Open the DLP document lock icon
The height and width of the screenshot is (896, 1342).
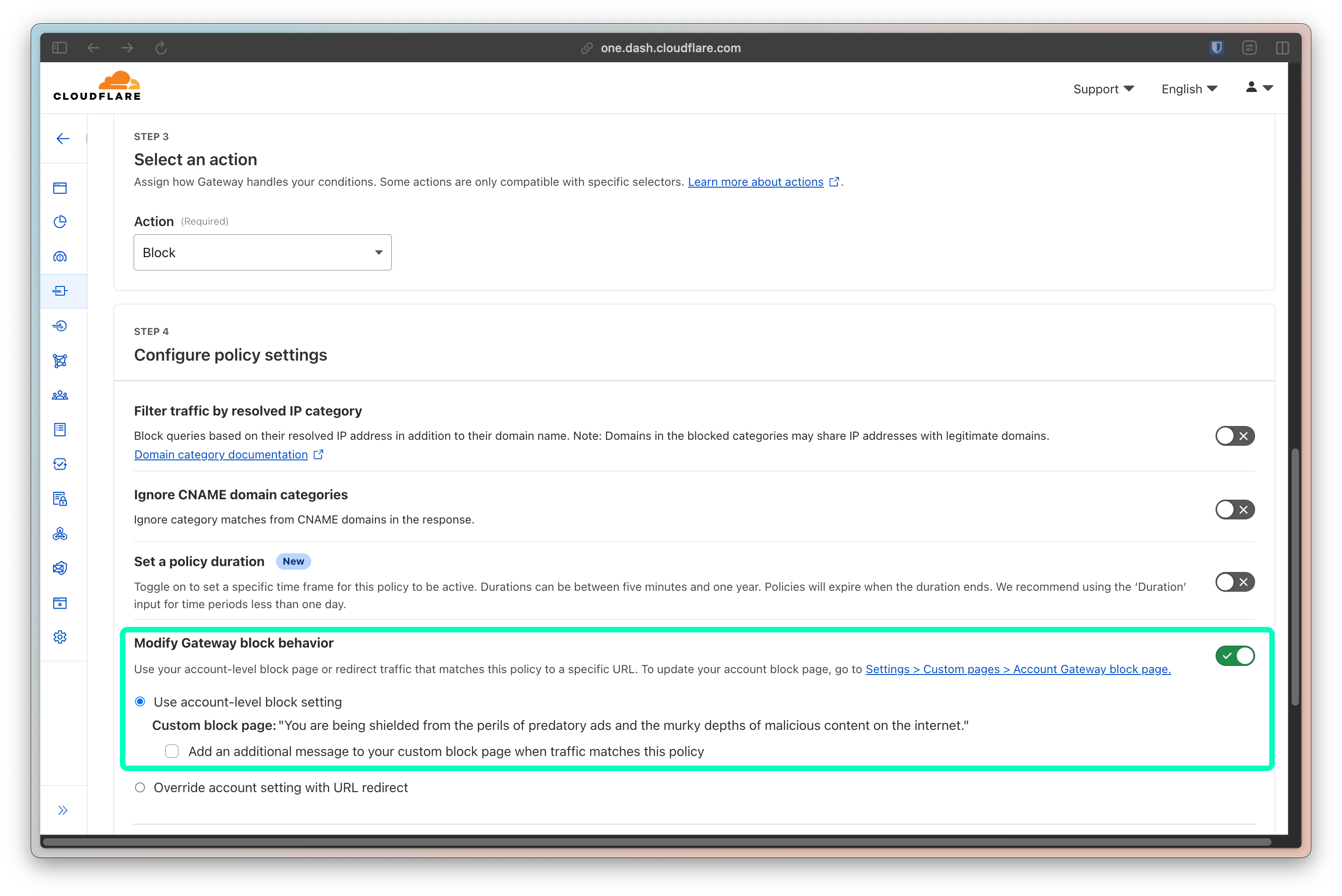(x=60, y=499)
